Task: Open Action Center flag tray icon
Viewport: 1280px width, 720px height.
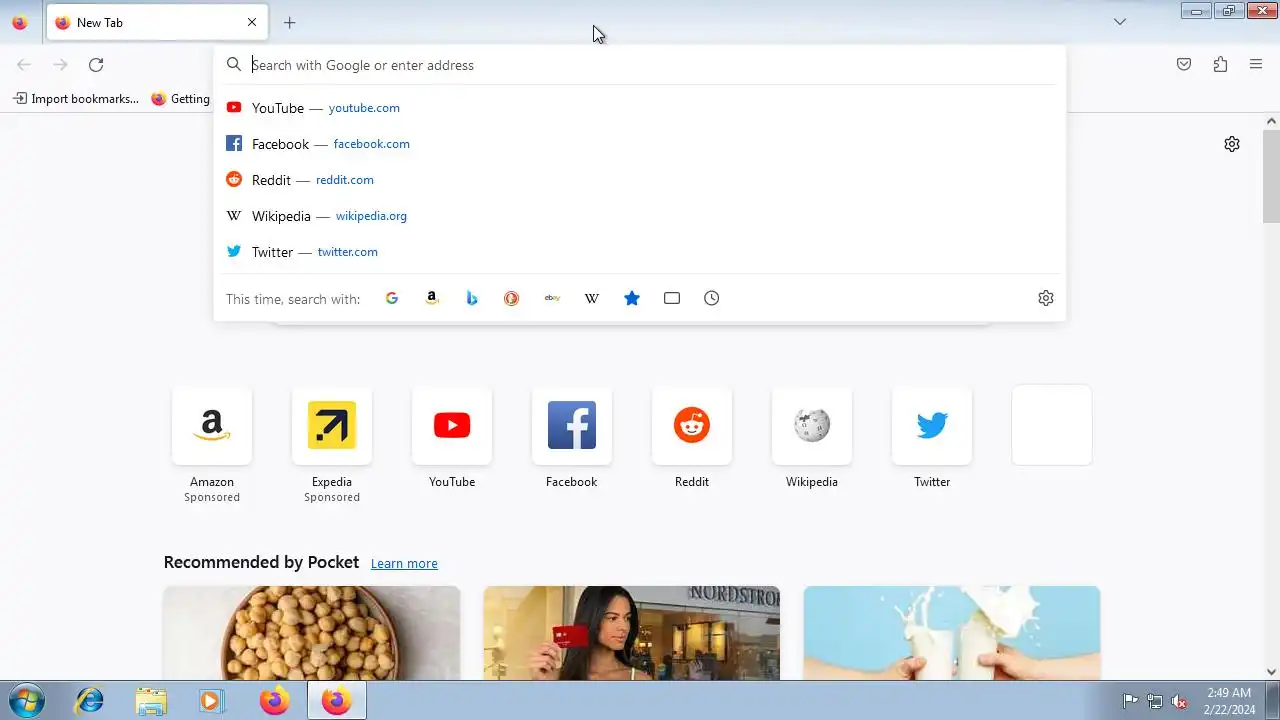Action: pos(1130,701)
